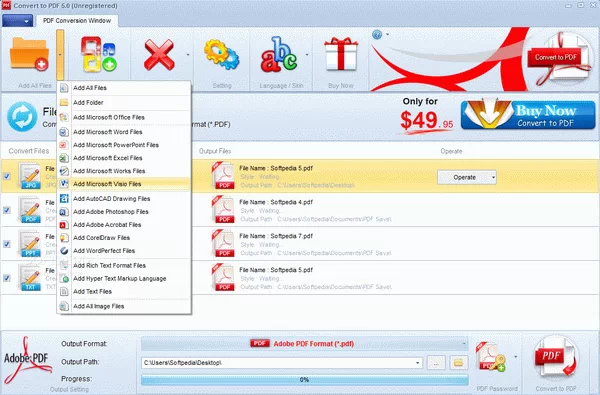Select Add All Image Files
This screenshot has height=395, width=600.
124,306
